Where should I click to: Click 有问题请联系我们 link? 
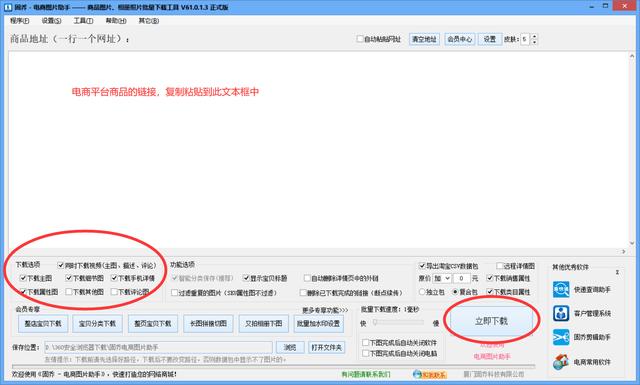(x=366, y=374)
